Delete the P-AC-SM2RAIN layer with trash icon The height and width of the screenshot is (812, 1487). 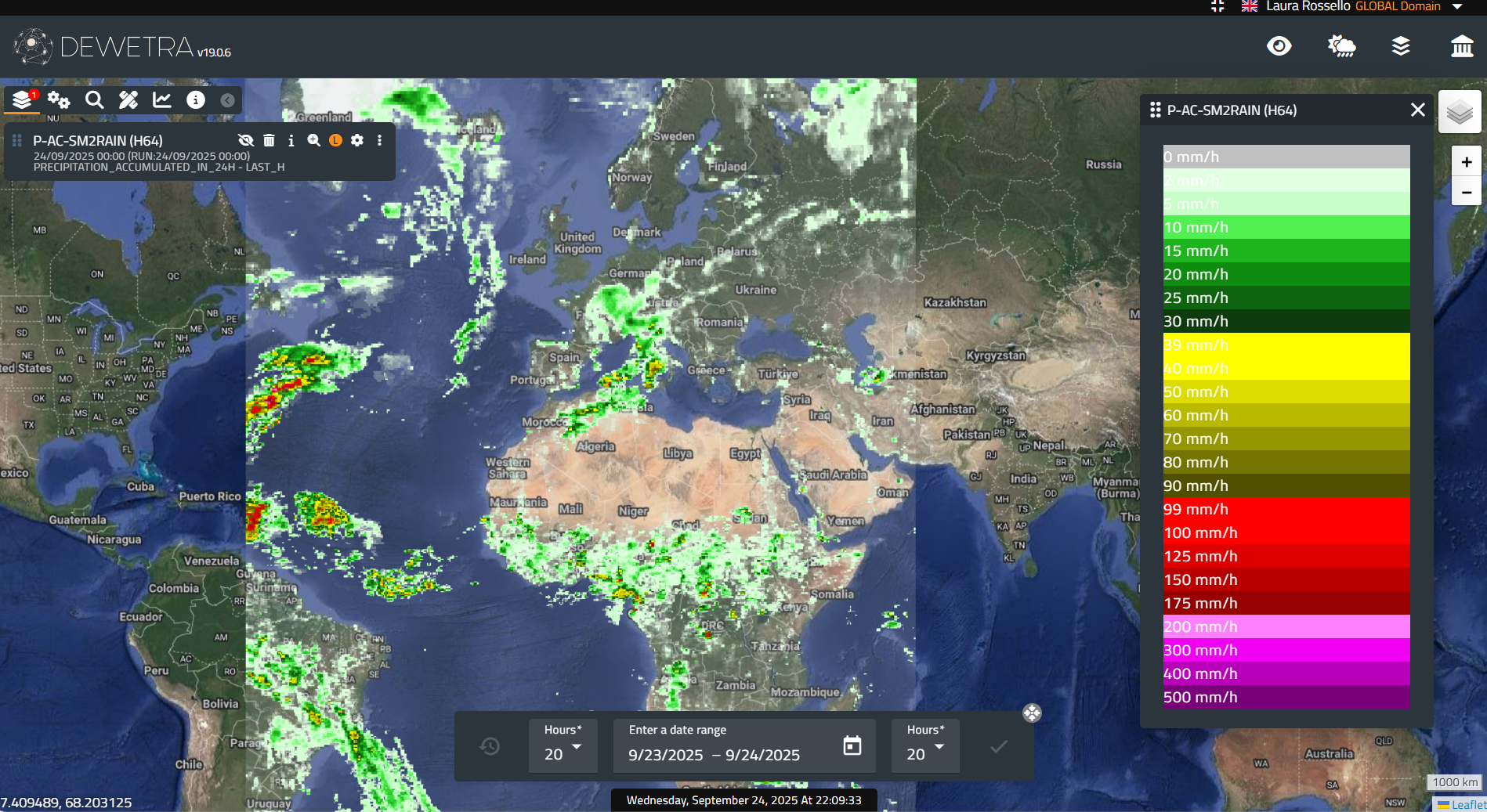[x=269, y=140]
